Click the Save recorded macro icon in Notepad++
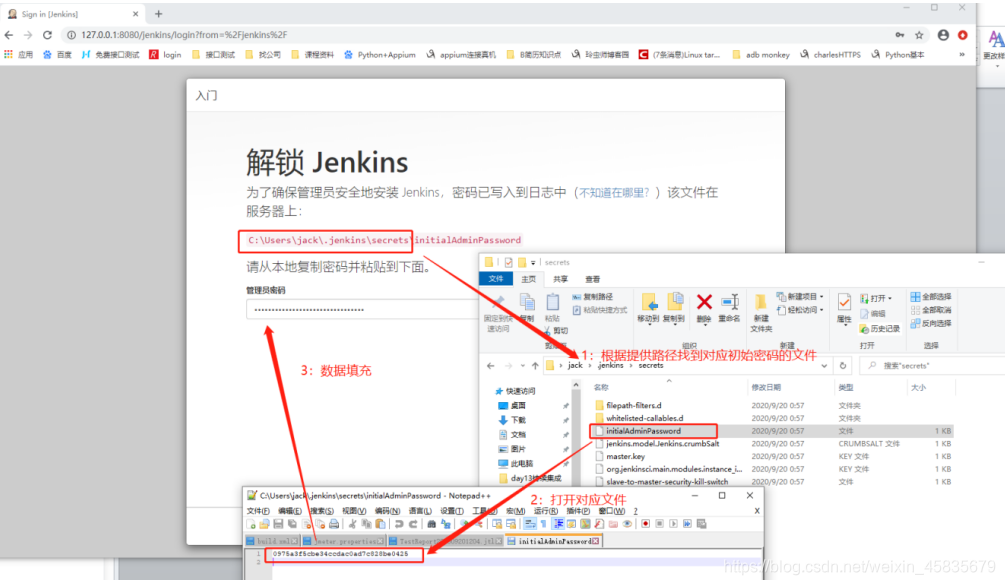This screenshot has height=585, width=1005. 701,524
